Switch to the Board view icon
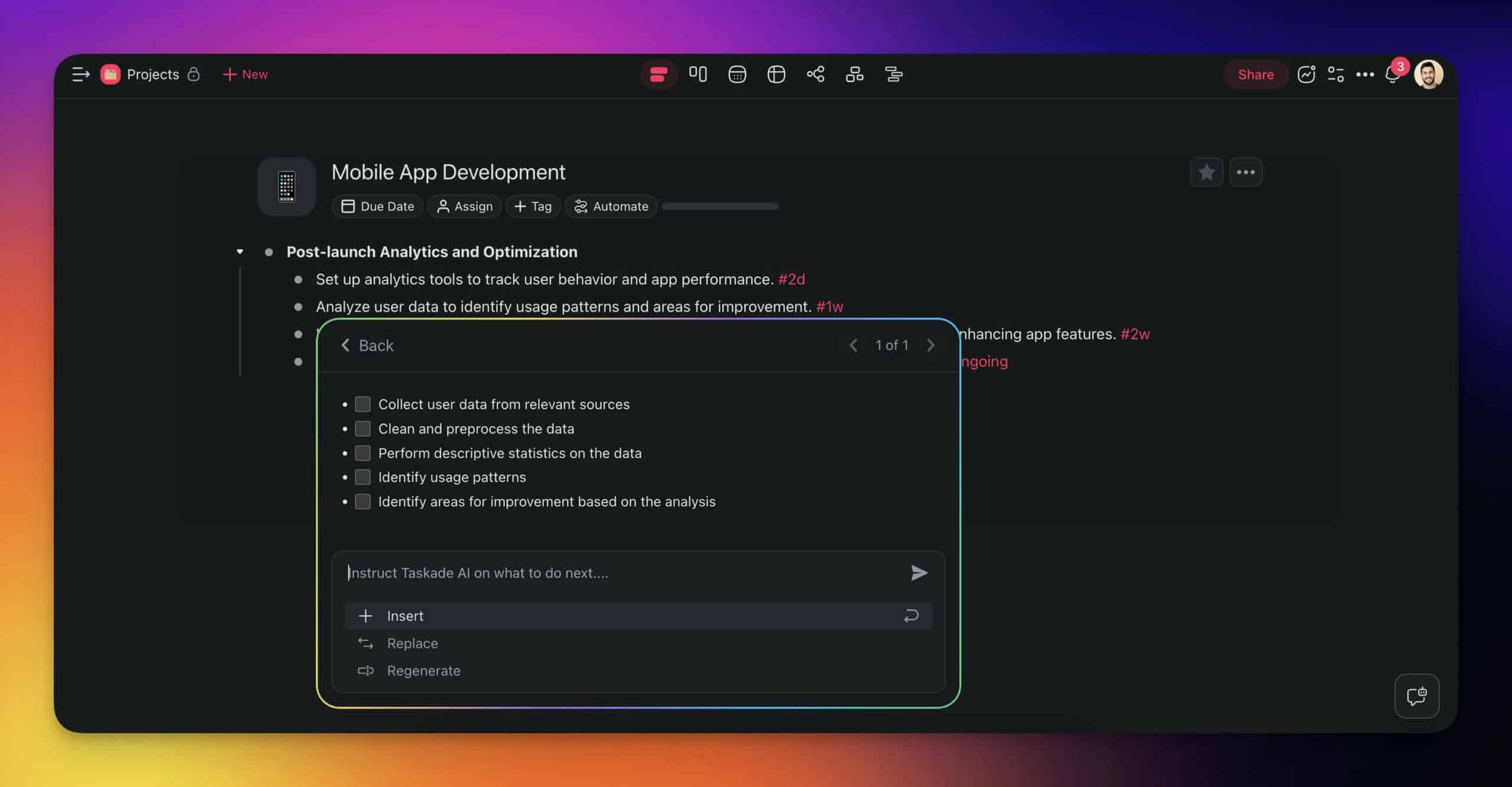The width and height of the screenshot is (1512, 787). (x=698, y=74)
